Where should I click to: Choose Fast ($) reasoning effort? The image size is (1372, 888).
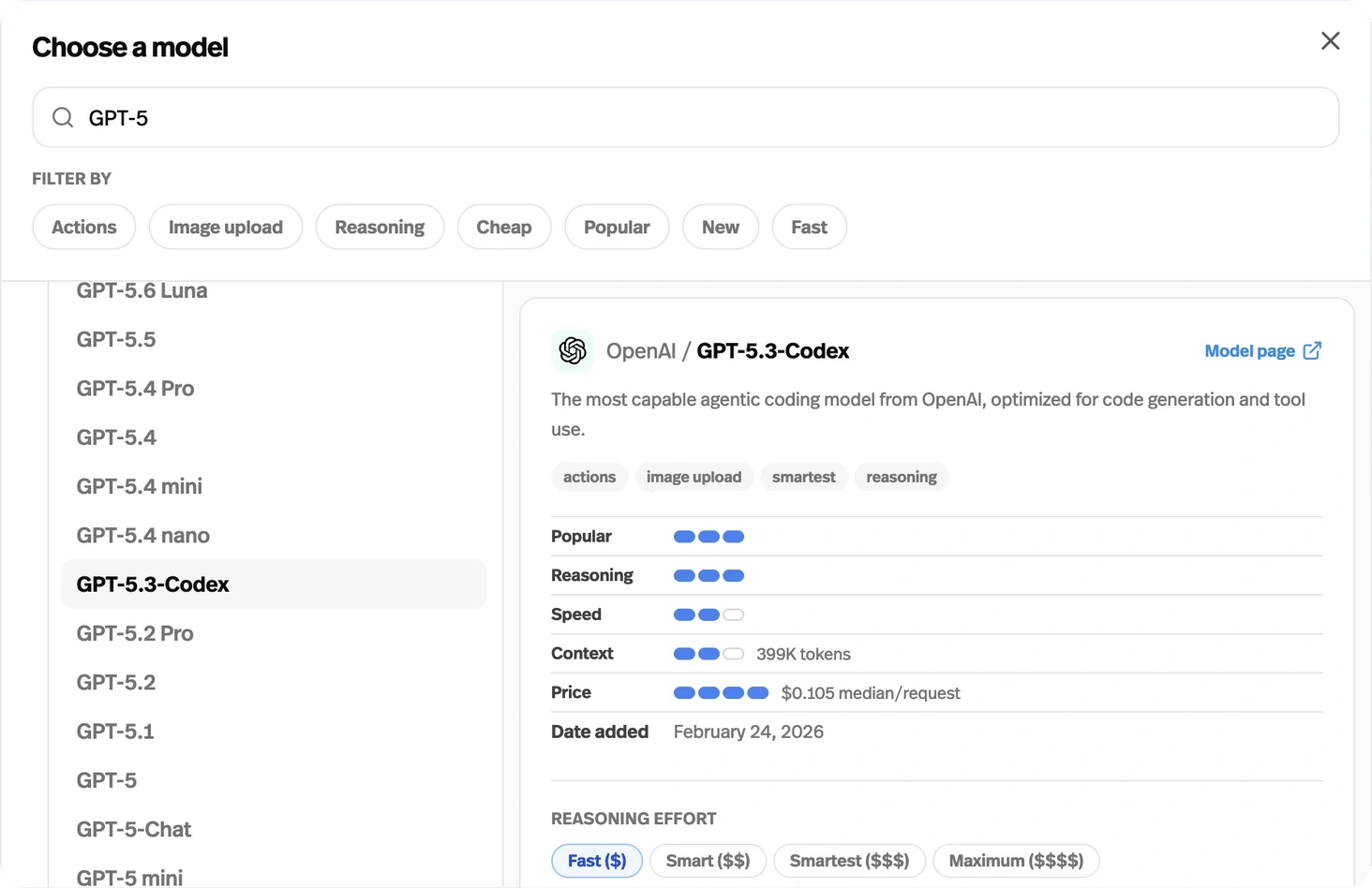pyautogui.click(x=597, y=861)
